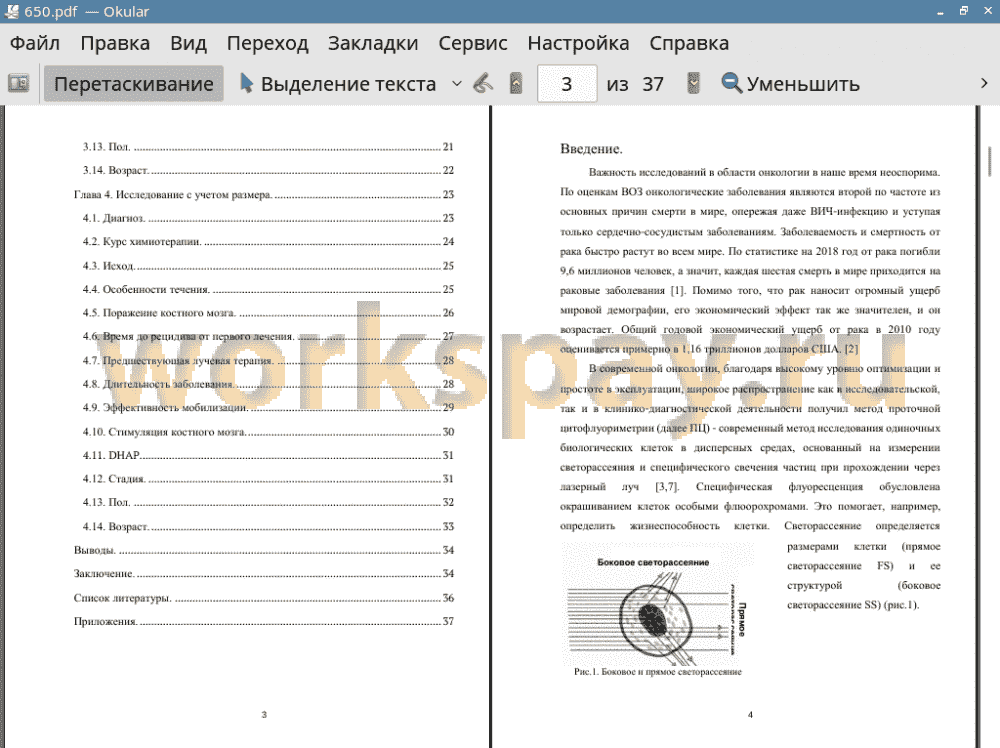The width and height of the screenshot is (1000, 748).
Task: Close the Okular window
Action: (x=988, y=11)
